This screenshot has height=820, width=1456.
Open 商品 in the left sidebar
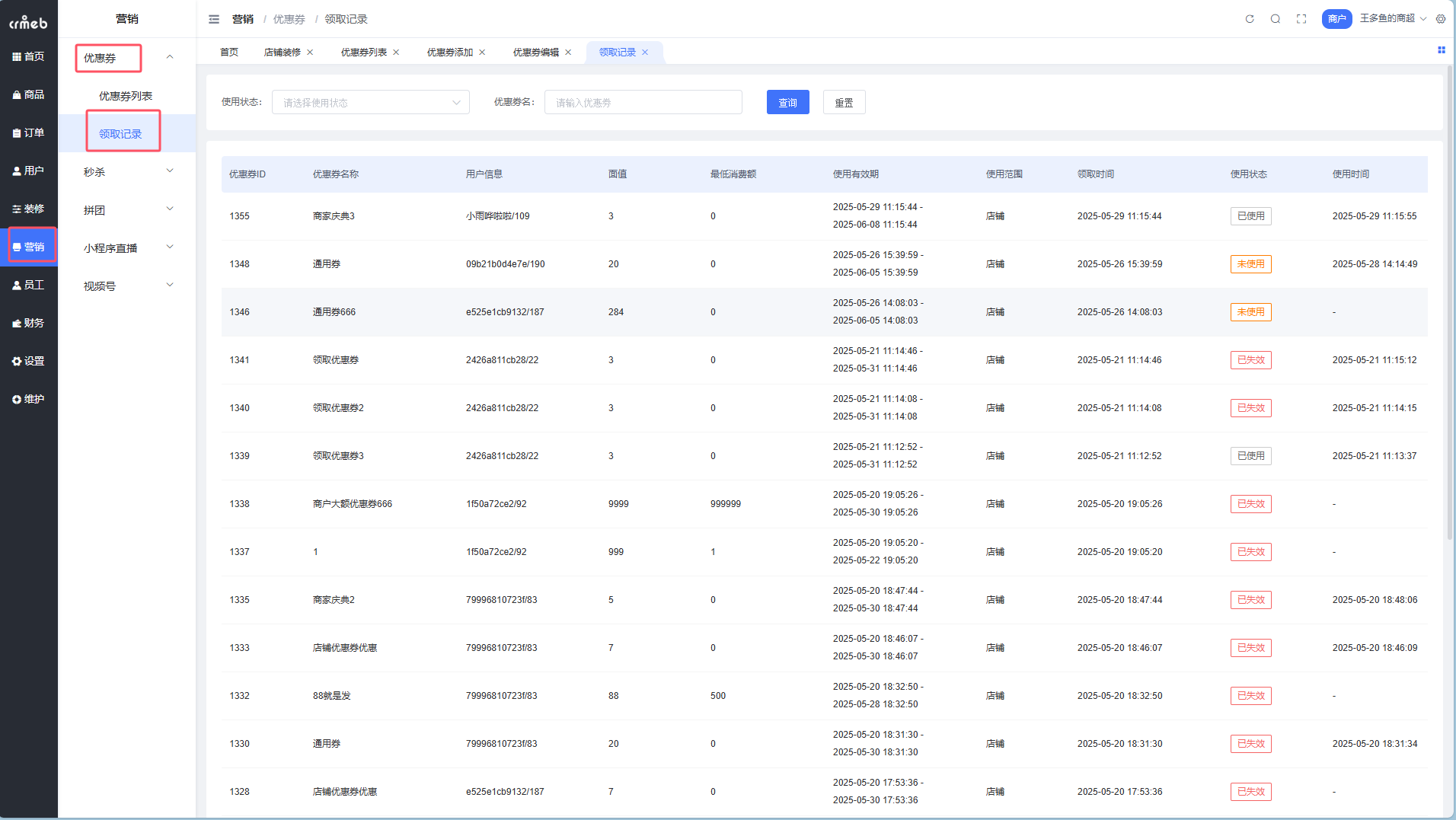pos(29,94)
